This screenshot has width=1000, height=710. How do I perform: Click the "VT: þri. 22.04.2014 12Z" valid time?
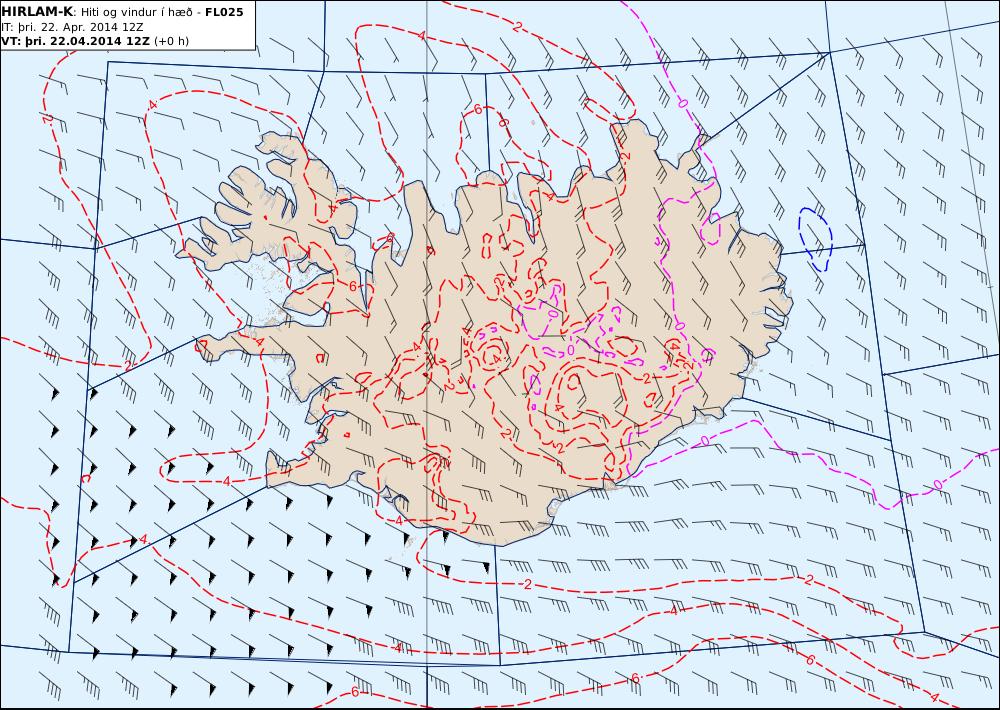pyautogui.click(x=76, y=41)
